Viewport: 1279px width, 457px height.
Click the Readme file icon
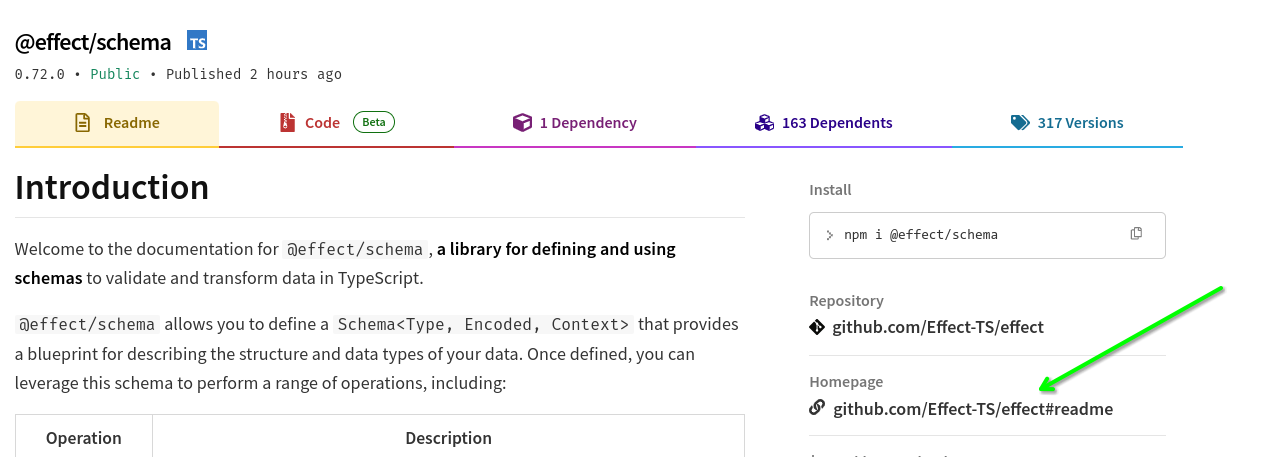(83, 123)
